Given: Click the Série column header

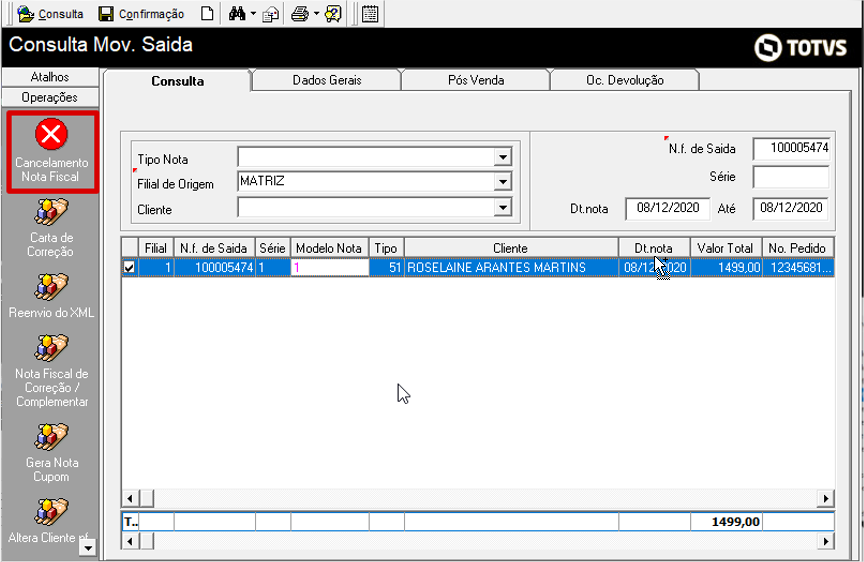Looking at the screenshot, I should pos(273,248).
